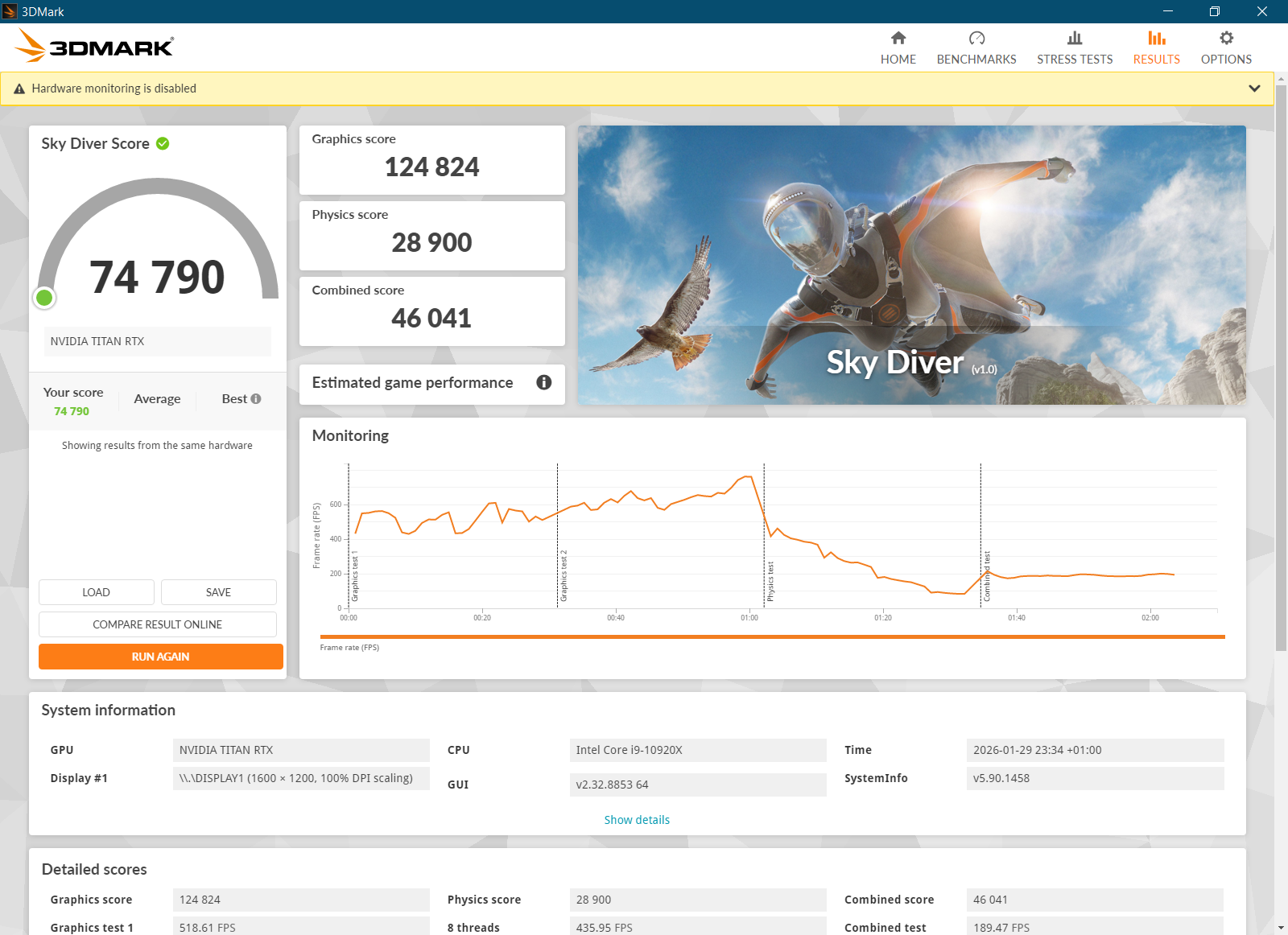Screen dimensions: 1288x935
Task: Click the LOAD button
Action: coord(96,592)
